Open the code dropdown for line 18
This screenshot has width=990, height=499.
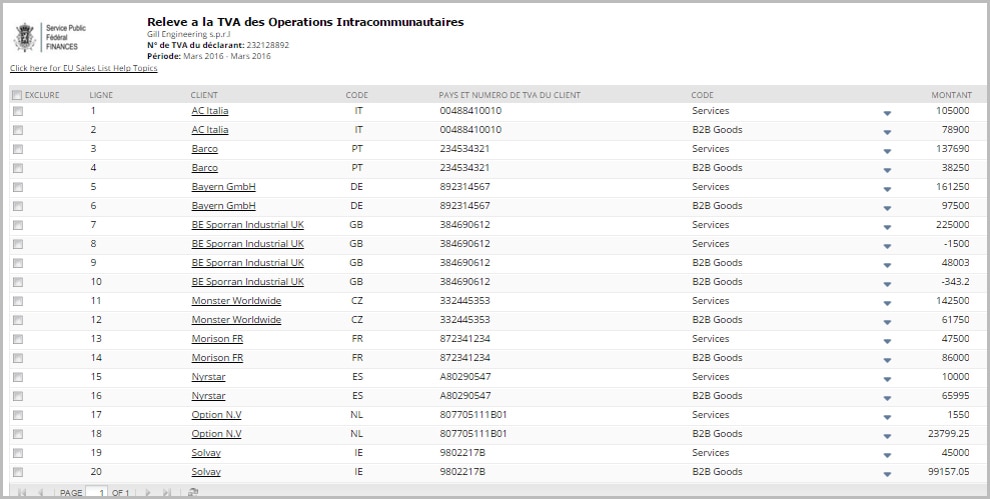point(887,436)
